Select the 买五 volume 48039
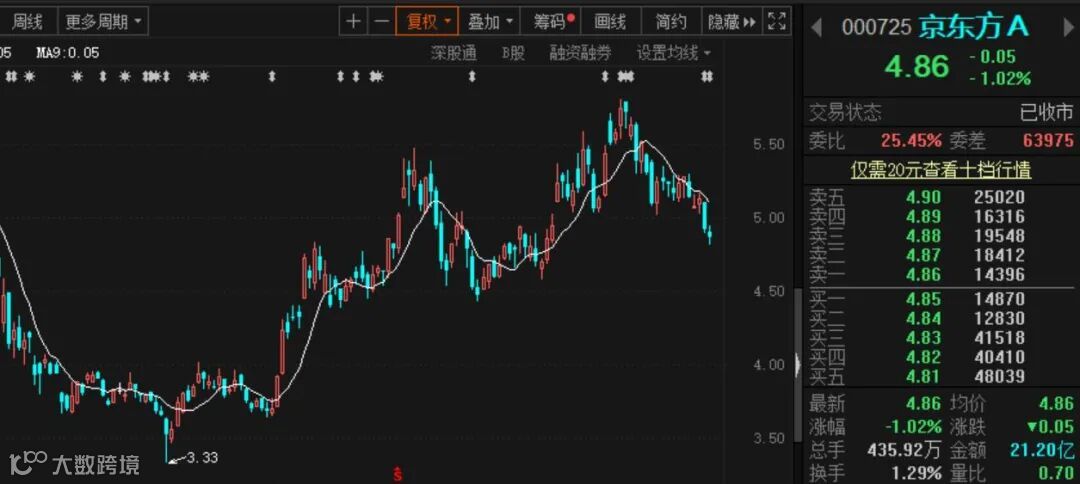The image size is (1080, 484). [999, 376]
